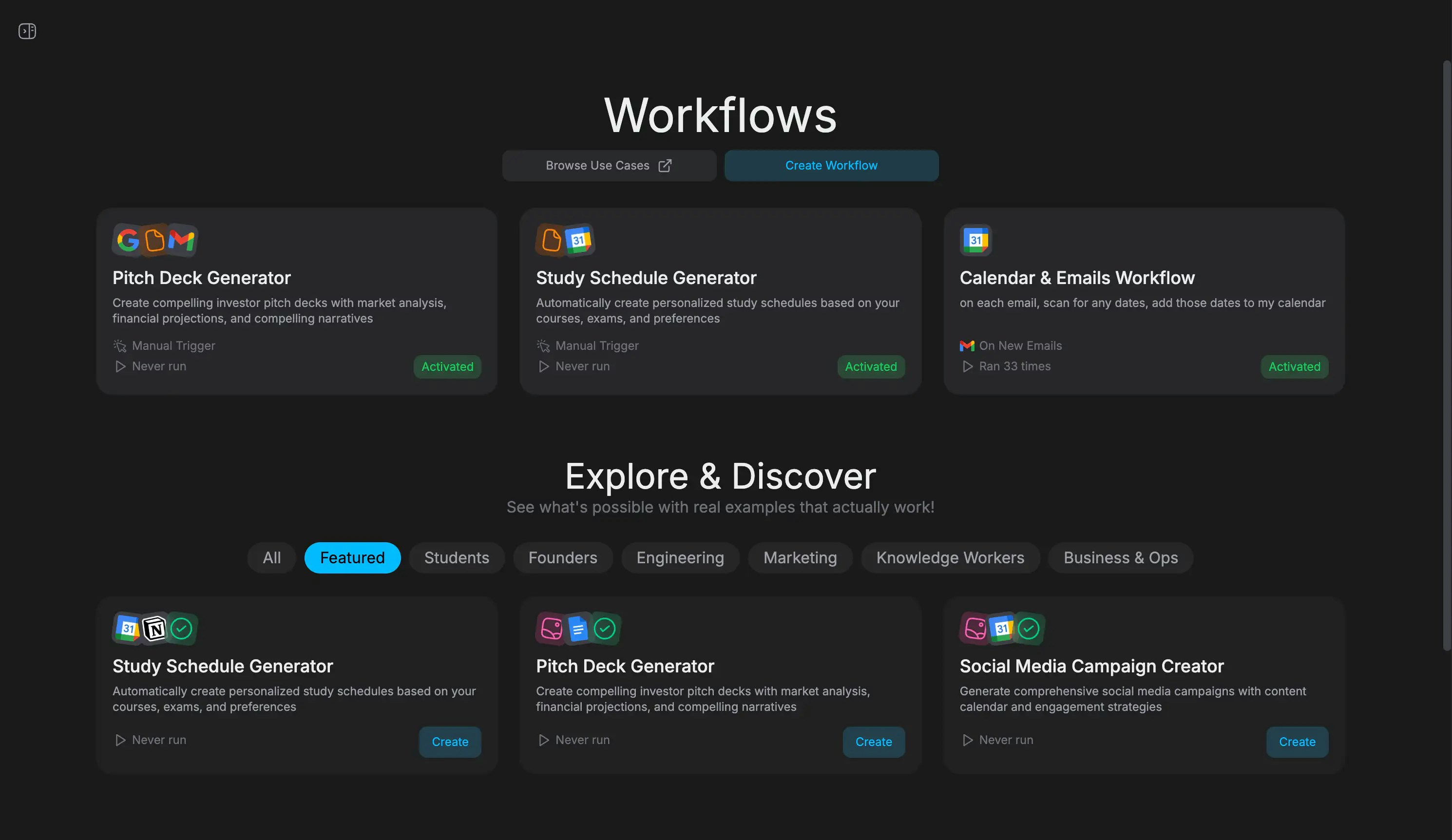Open the sidebar toggle in the top-left corner
This screenshot has width=1452, height=840.
[x=27, y=31]
